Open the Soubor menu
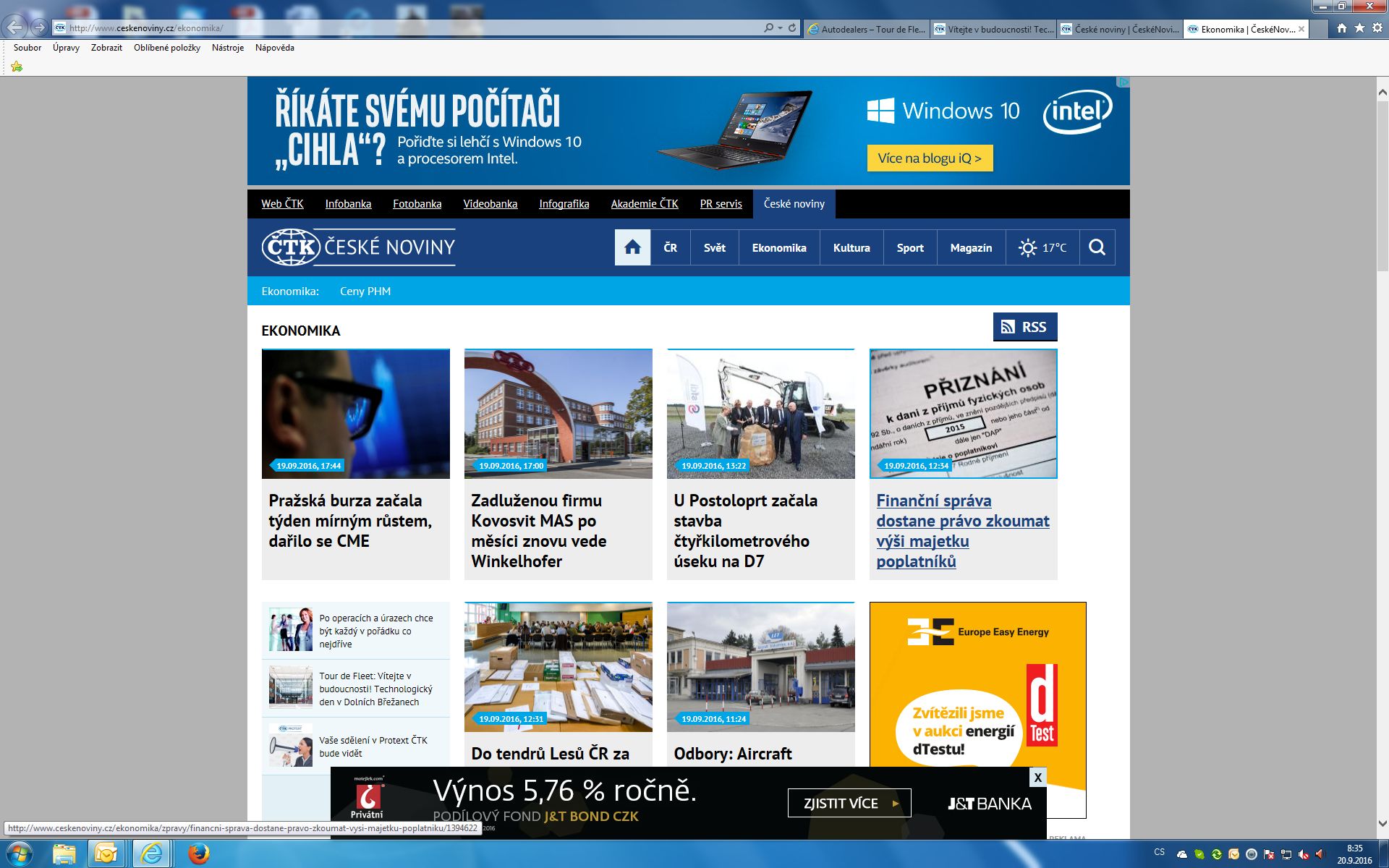 (x=27, y=48)
